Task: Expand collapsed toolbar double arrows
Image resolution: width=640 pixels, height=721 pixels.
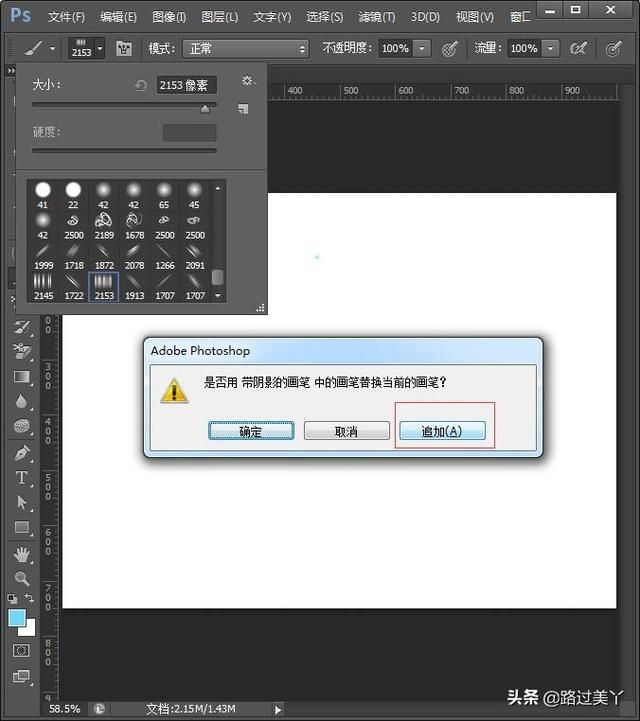Action: [x=11, y=71]
